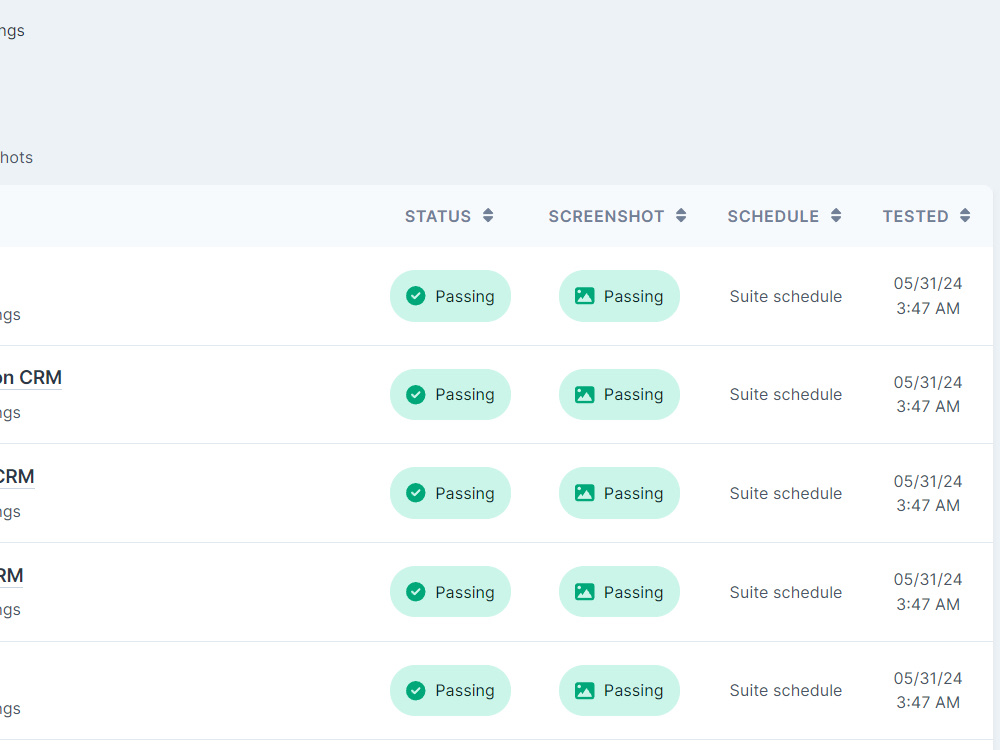Click the green checkmark icon in the first Passing badge
1000x750 pixels.
(415, 296)
